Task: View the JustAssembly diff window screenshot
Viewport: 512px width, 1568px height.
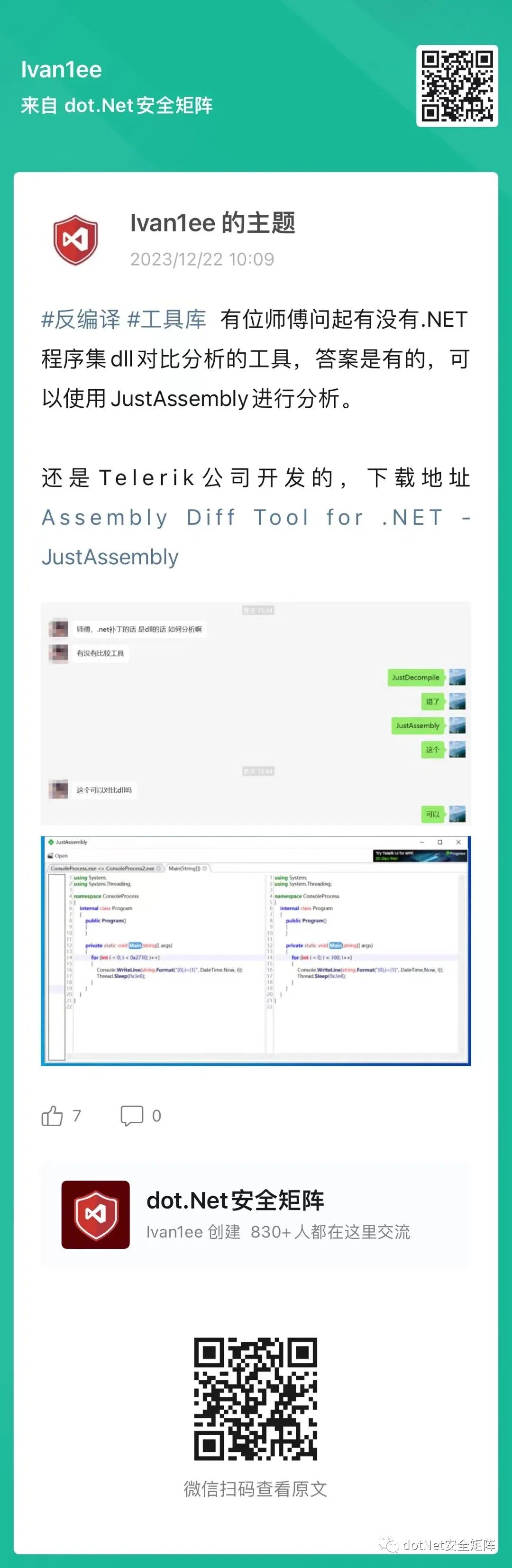Action: (x=256, y=951)
